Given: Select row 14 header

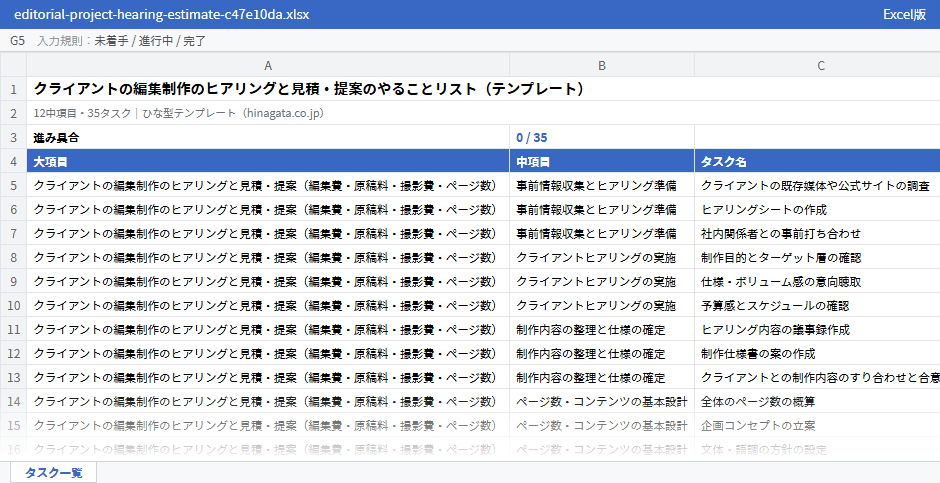Looking at the screenshot, I should pyautogui.click(x=13, y=401).
